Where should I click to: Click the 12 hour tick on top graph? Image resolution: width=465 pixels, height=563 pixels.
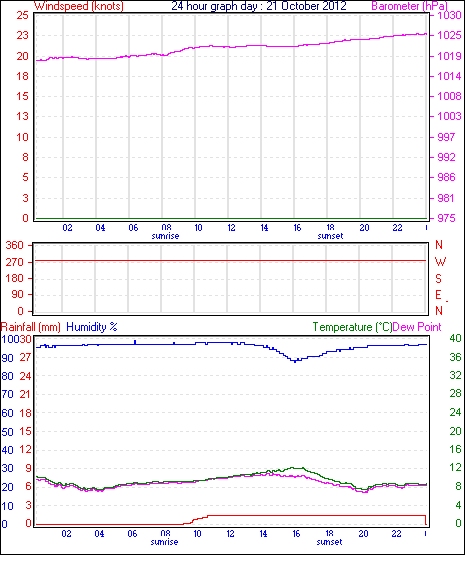231,228
